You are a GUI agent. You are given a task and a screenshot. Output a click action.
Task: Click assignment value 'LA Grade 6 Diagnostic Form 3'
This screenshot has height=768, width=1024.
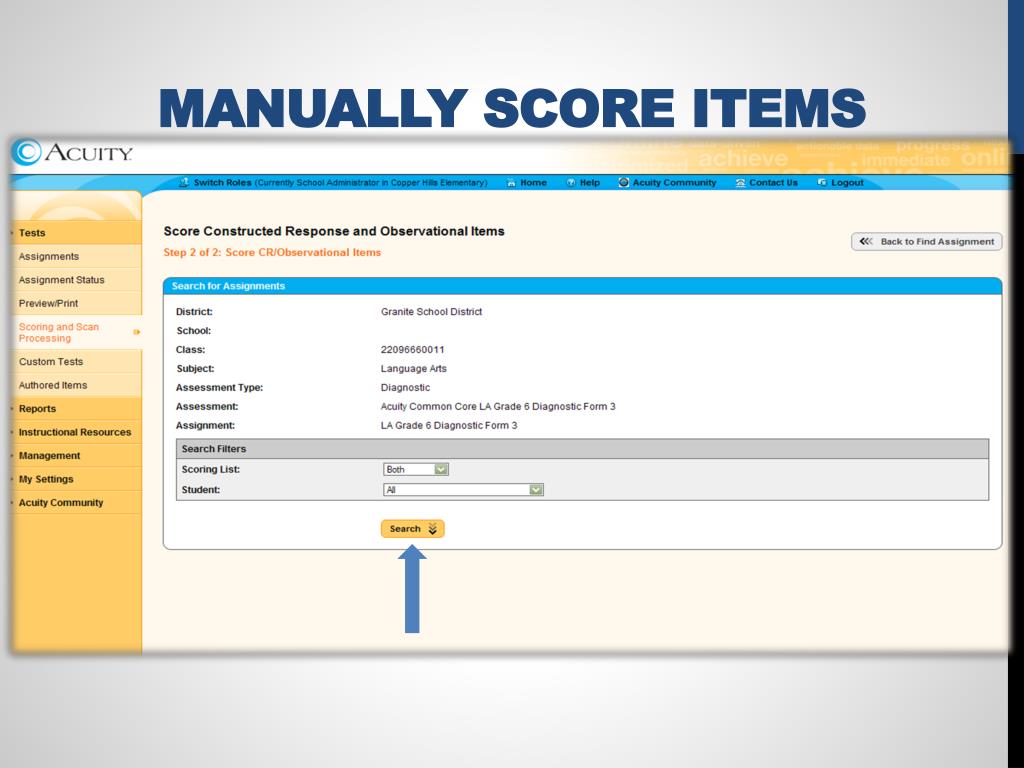click(449, 426)
